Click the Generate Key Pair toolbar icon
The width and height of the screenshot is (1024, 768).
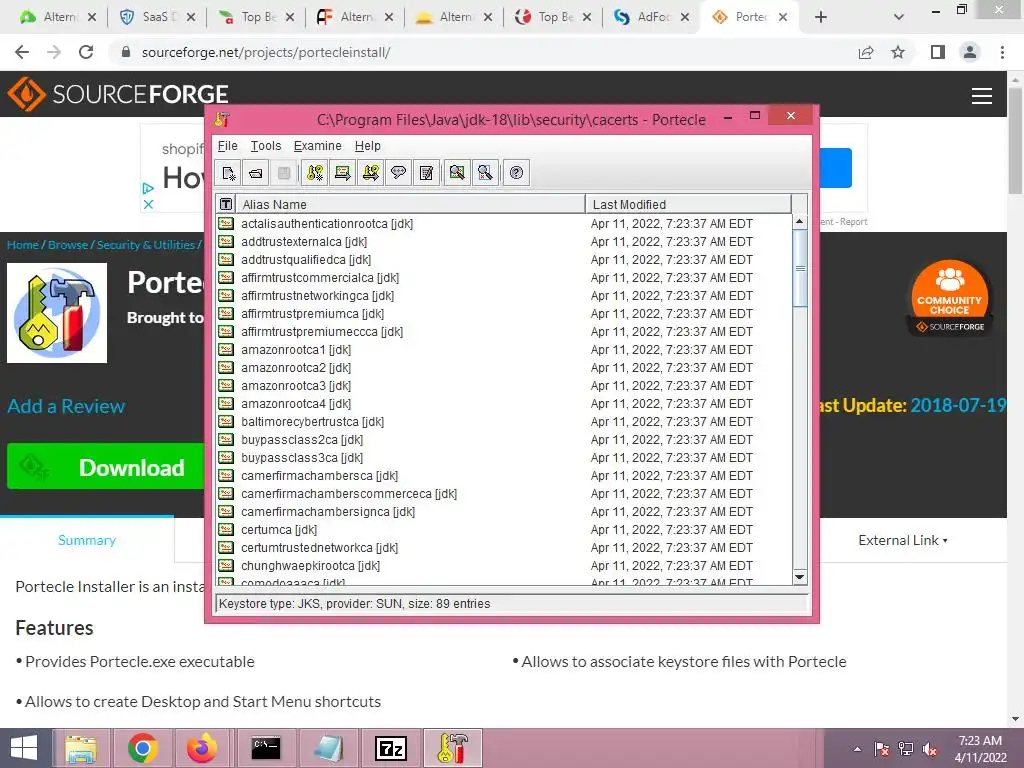(x=315, y=173)
